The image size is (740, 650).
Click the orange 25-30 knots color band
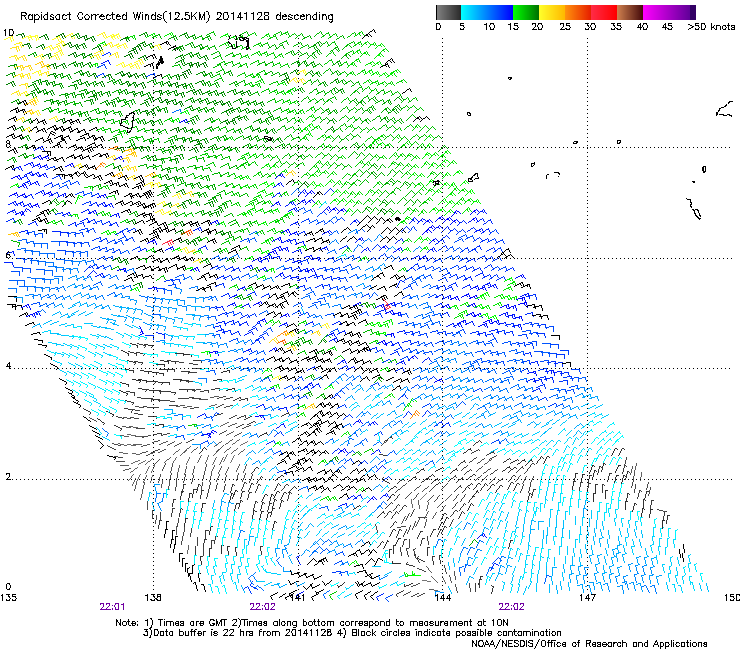578,12
